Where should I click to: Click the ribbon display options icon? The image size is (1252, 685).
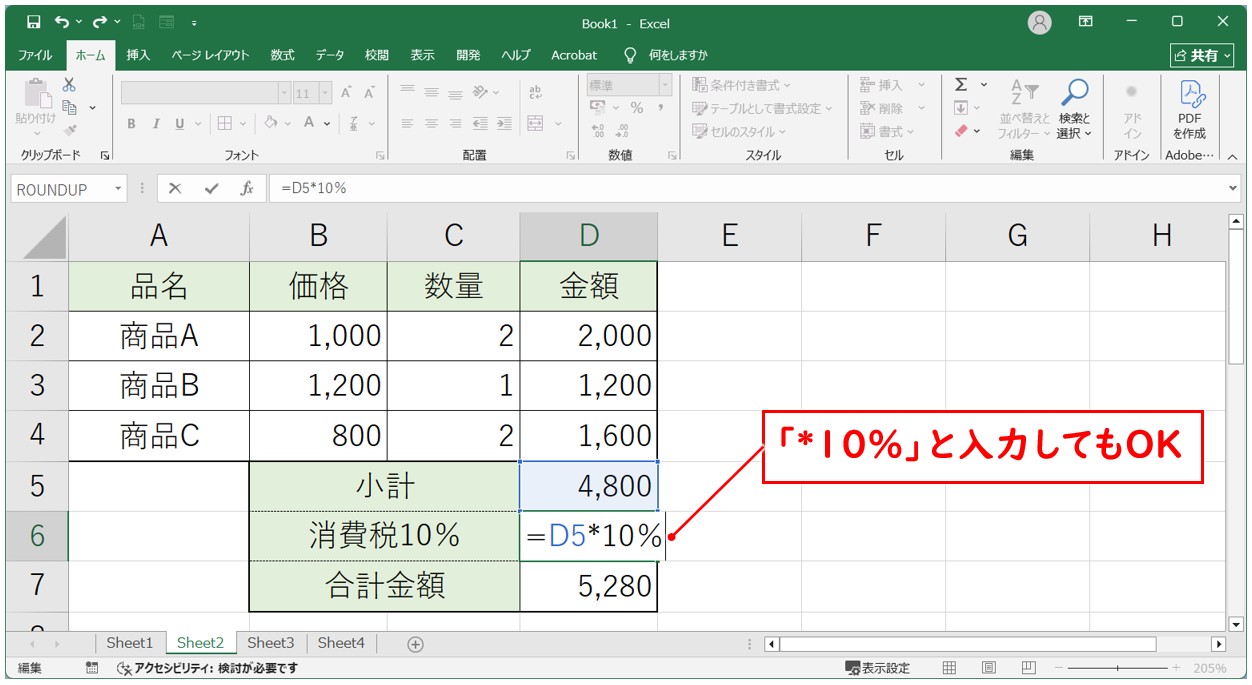(x=1086, y=22)
